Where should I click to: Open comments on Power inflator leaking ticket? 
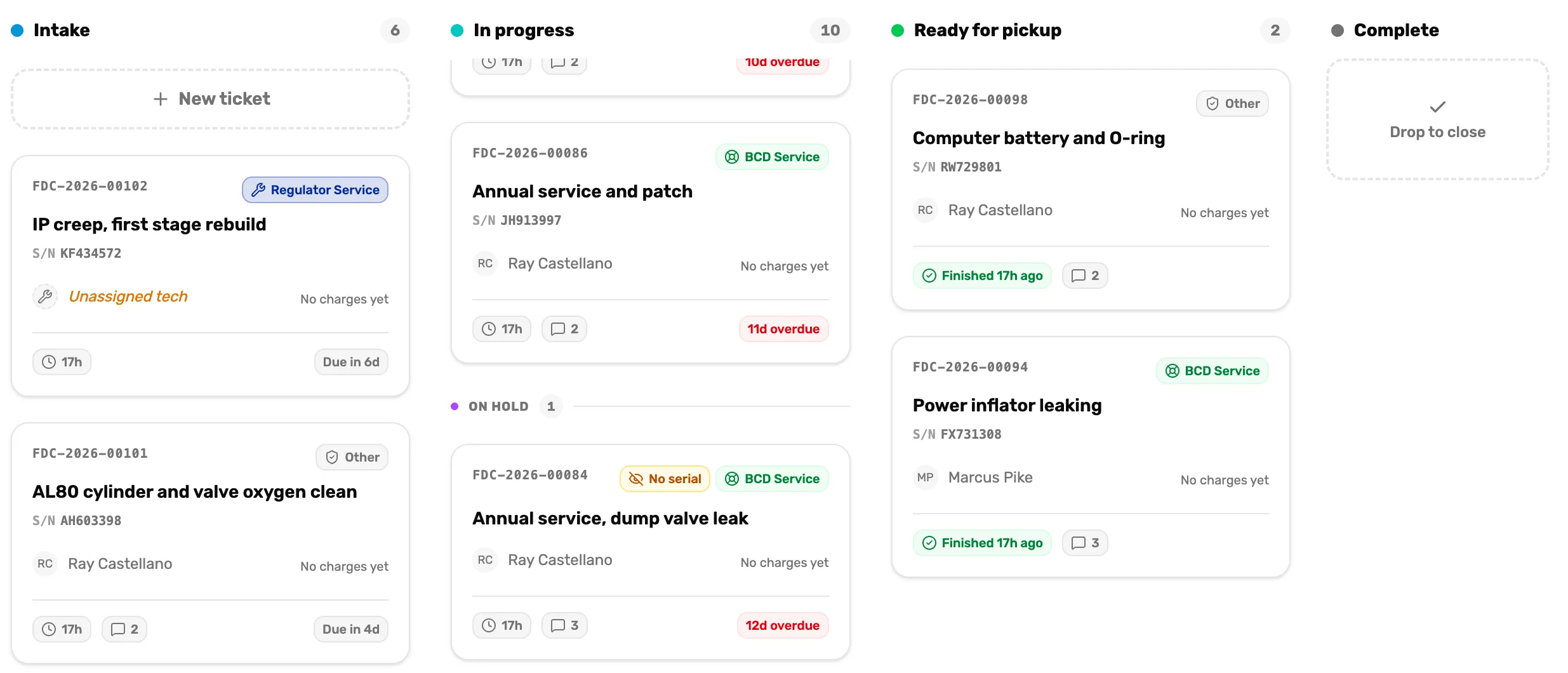point(1085,543)
